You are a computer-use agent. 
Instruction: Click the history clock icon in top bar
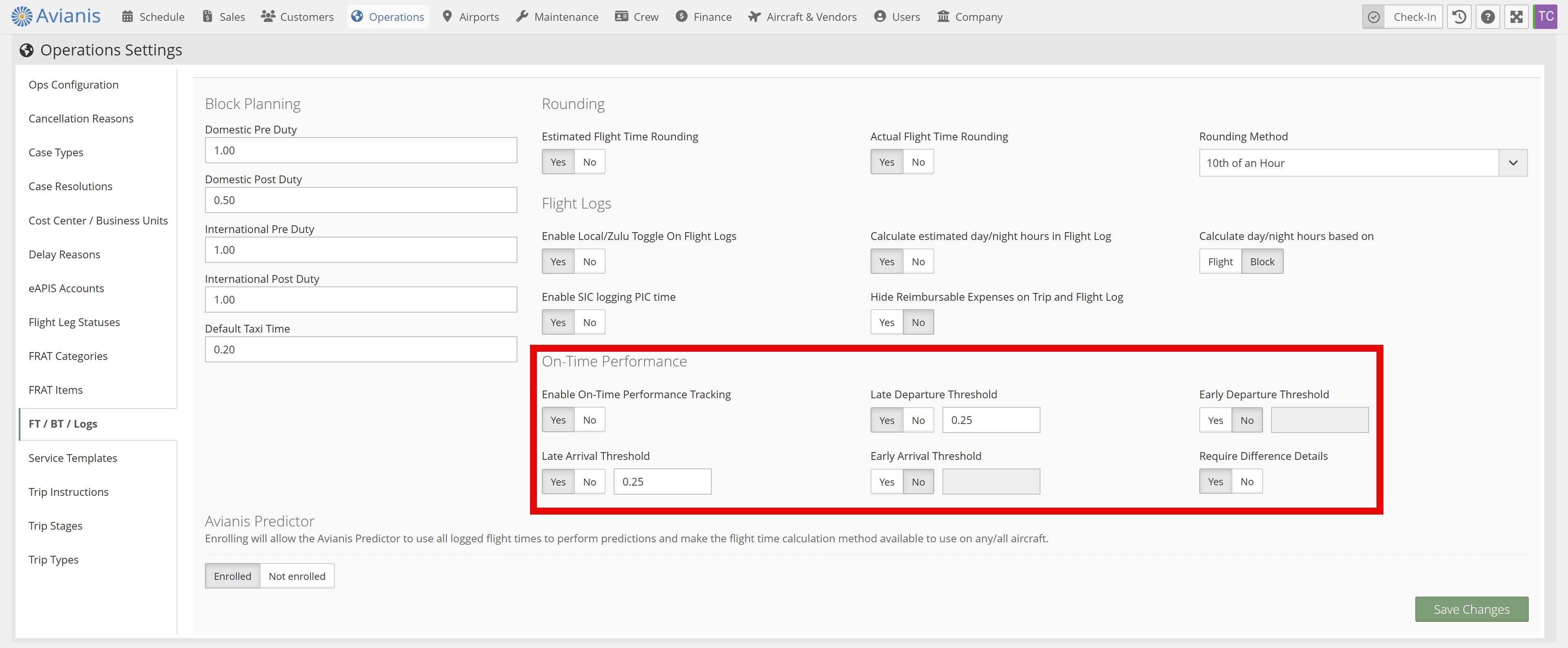click(1459, 16)
